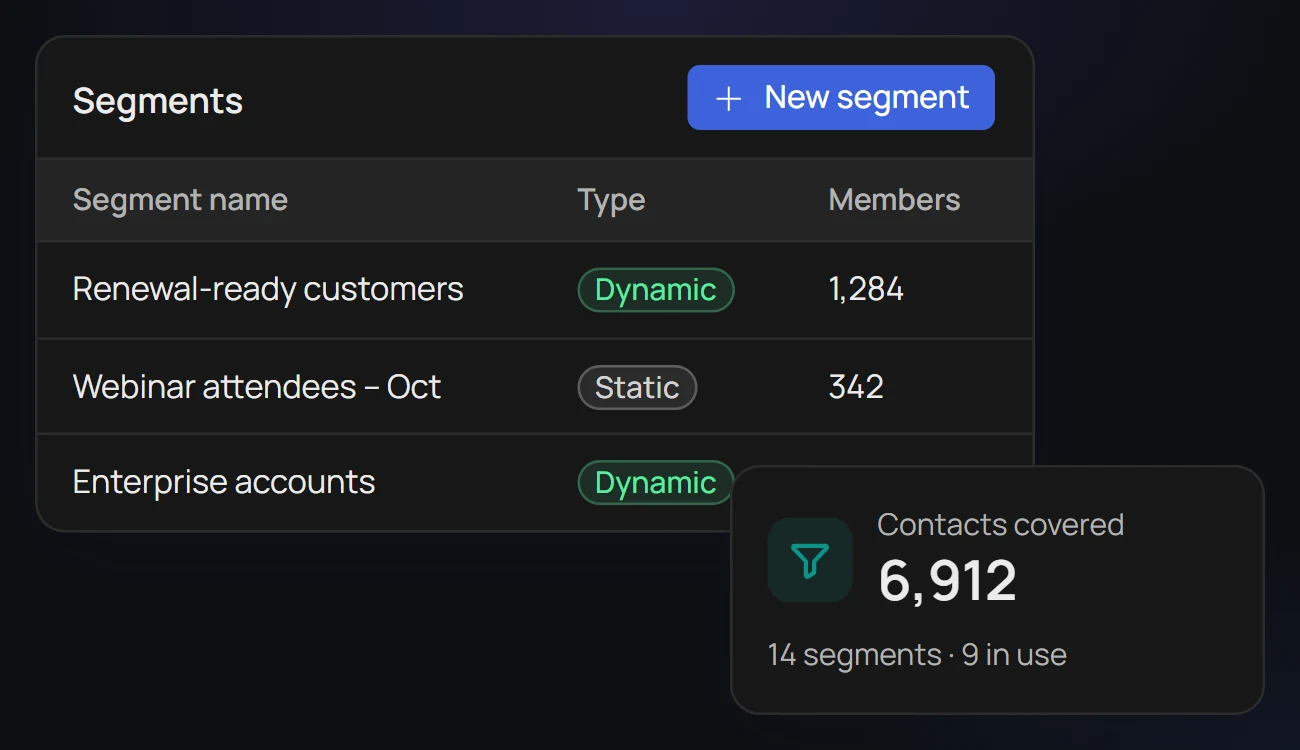This screenshot has width=1300, height=750.
Task: Click the funnel filter icon
Action: pos(810,560)
